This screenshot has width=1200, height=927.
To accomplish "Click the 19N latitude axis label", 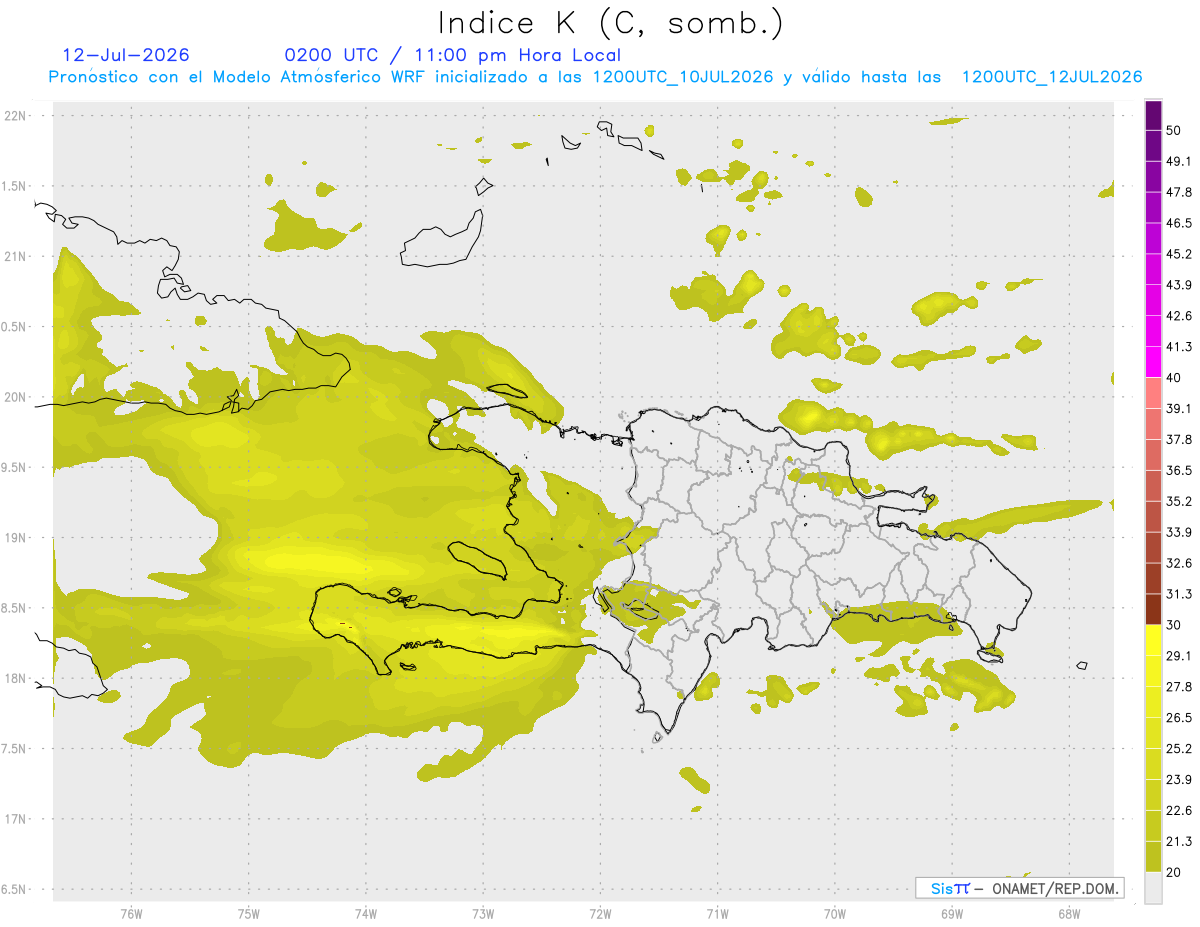I will pyautogui.click(x=16, y=538).
